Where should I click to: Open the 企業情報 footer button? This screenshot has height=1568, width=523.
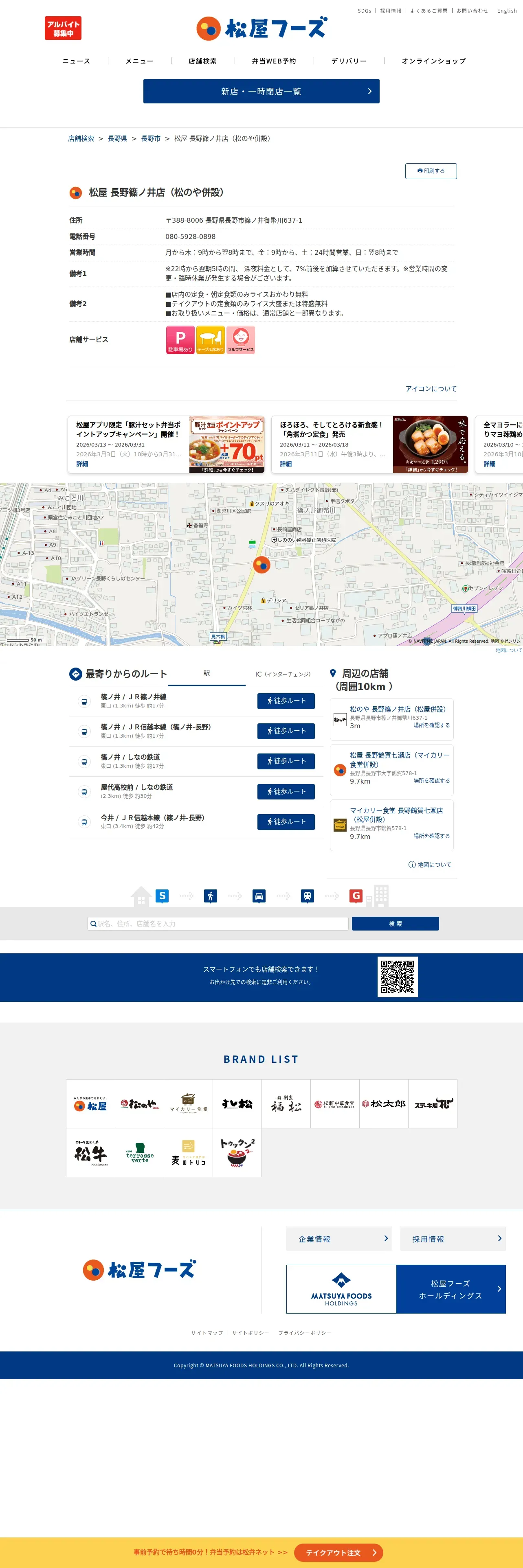tap(339, 1239)
